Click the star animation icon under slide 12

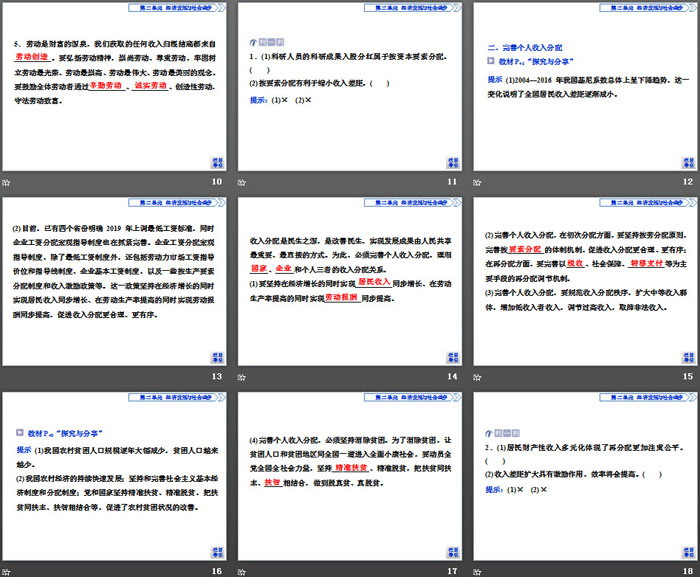(x=477, y=182)
